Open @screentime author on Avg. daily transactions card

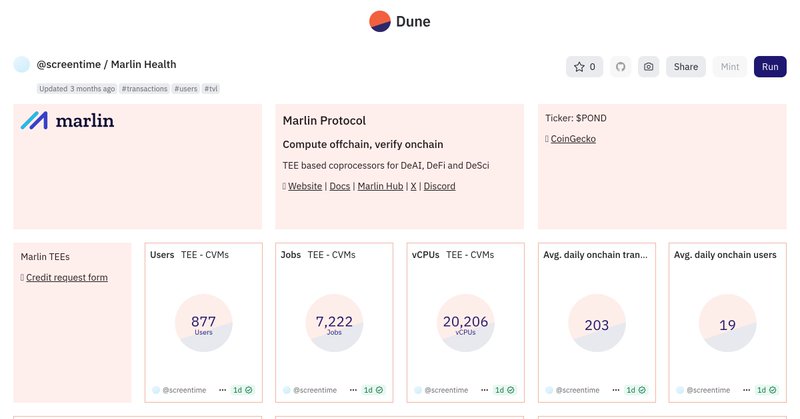tap(578, 390)
